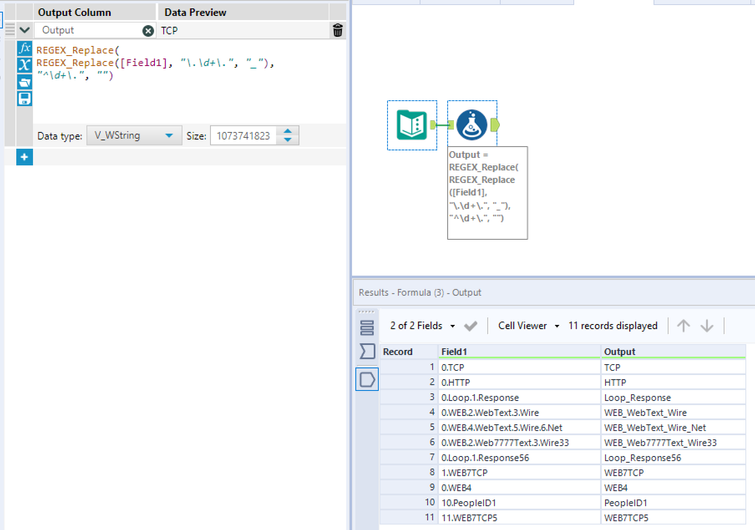
Task: Open the columns and constants (X) icon
Action: point(25,65)
